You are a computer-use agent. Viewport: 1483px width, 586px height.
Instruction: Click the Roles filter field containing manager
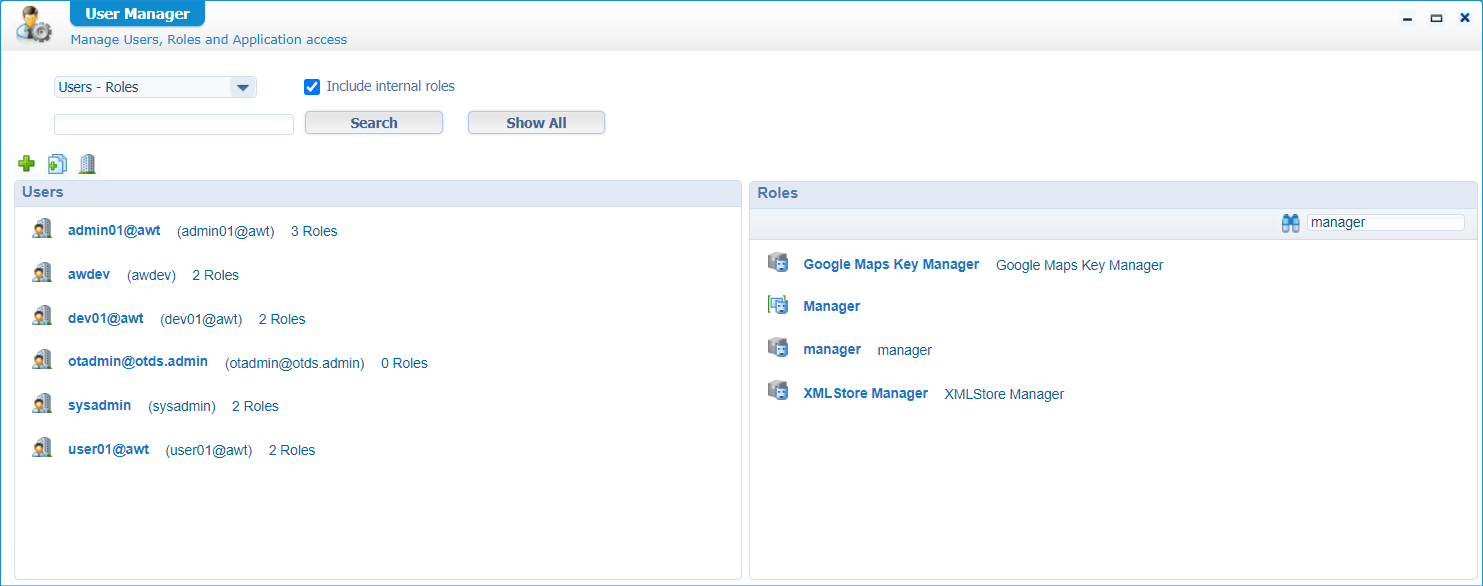click(x=1385, y=223)
